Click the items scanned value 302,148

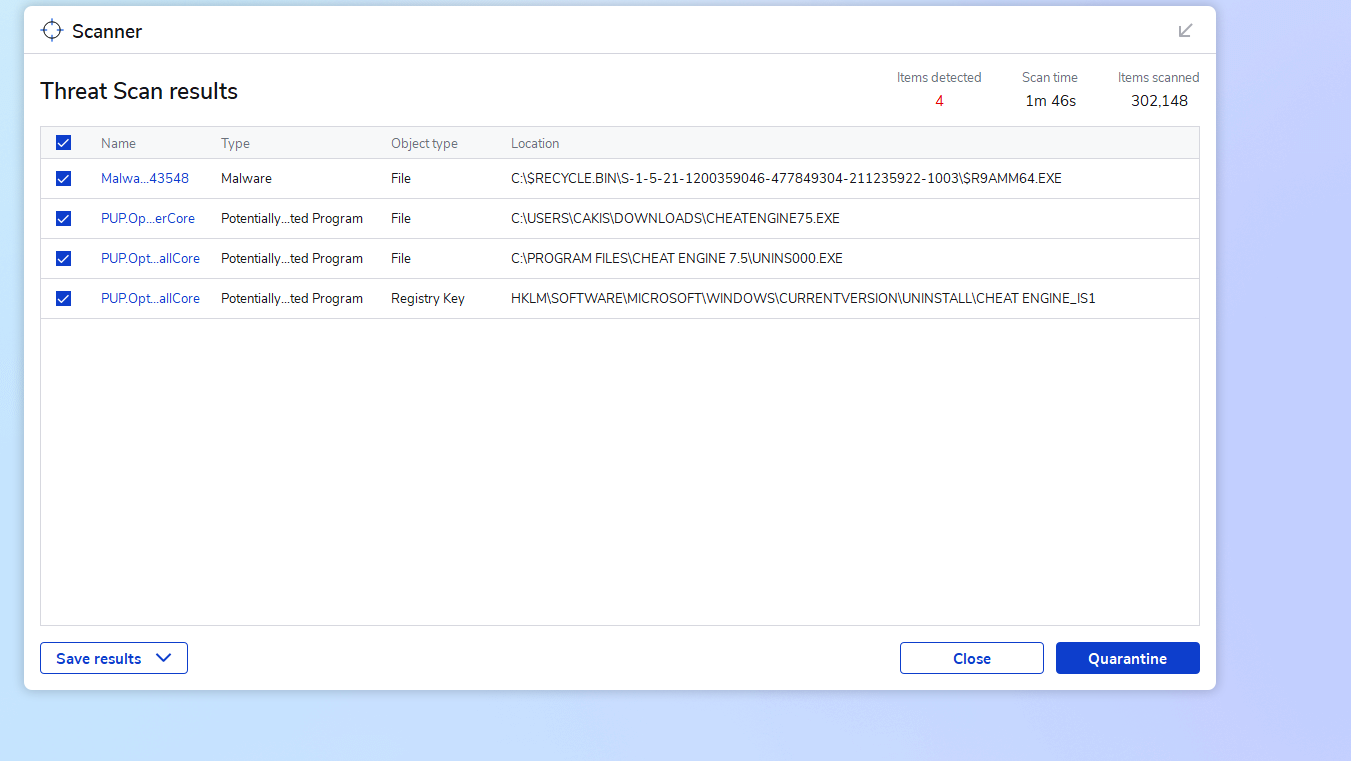pyautogui.click(x=1159, y=101)
